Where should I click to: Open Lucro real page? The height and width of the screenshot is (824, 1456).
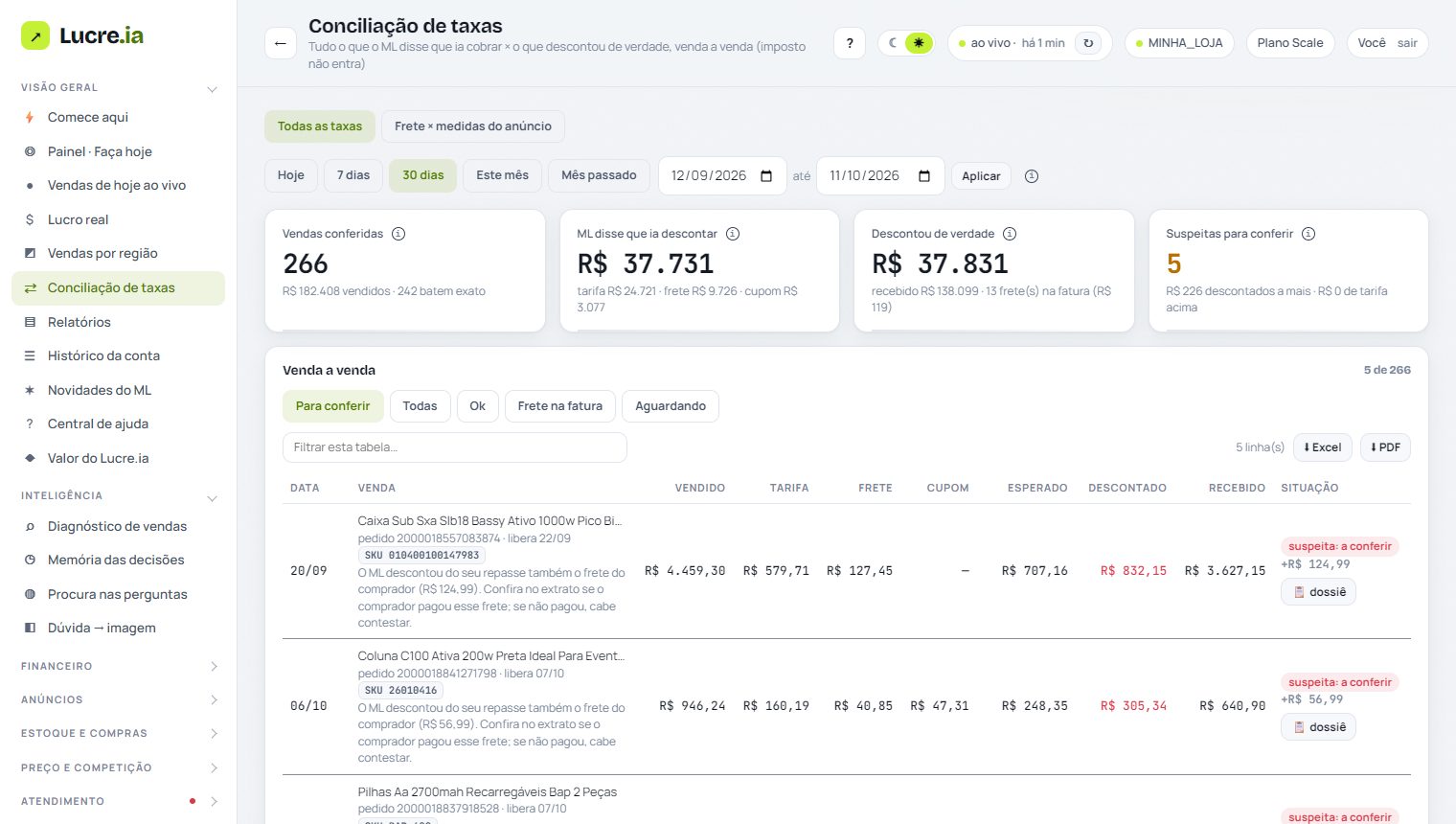pos(118,219)
